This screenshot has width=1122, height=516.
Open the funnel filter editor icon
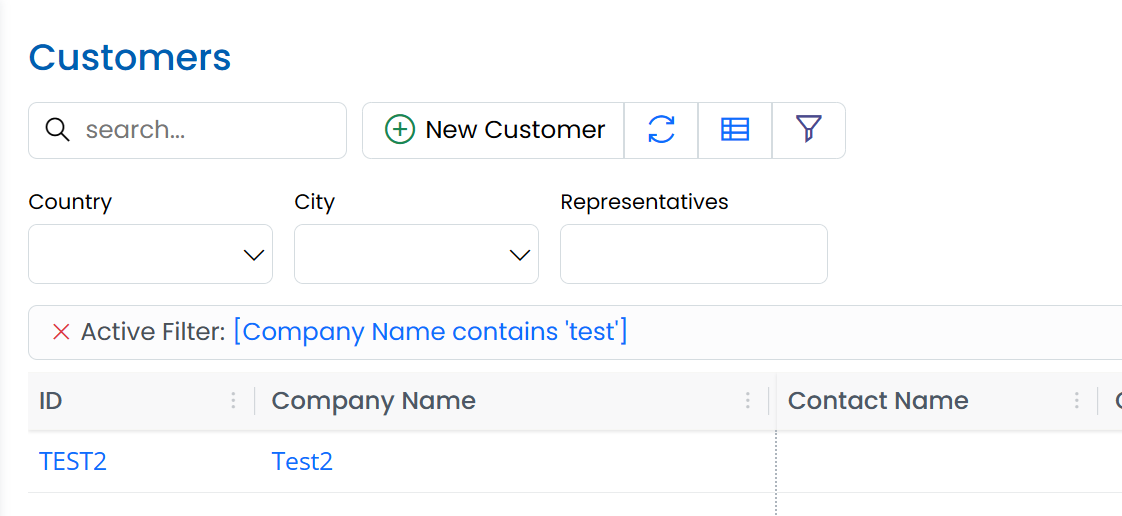(809, 130)
